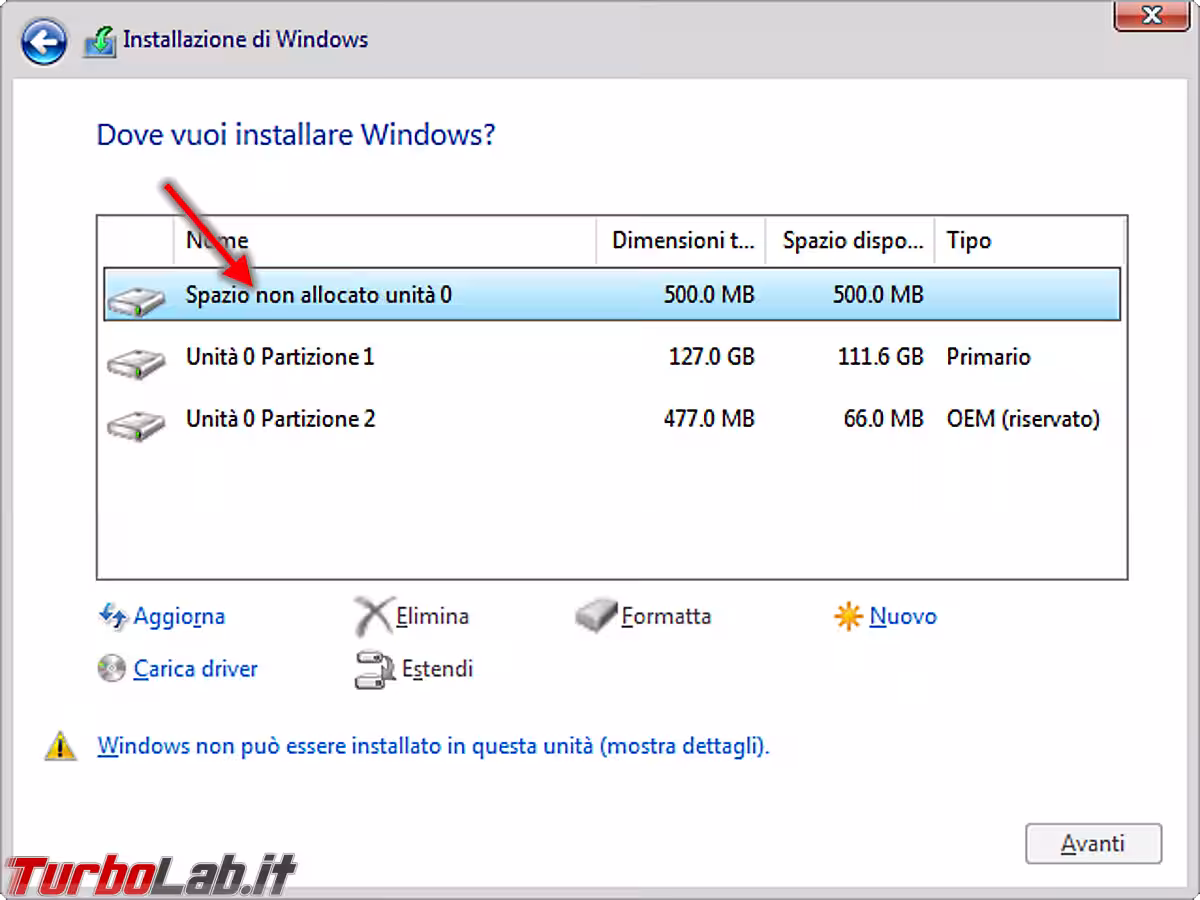Click the Nuovo starburst icon
The width and height of the screenshot is (1200, 900).
[847, 617]
